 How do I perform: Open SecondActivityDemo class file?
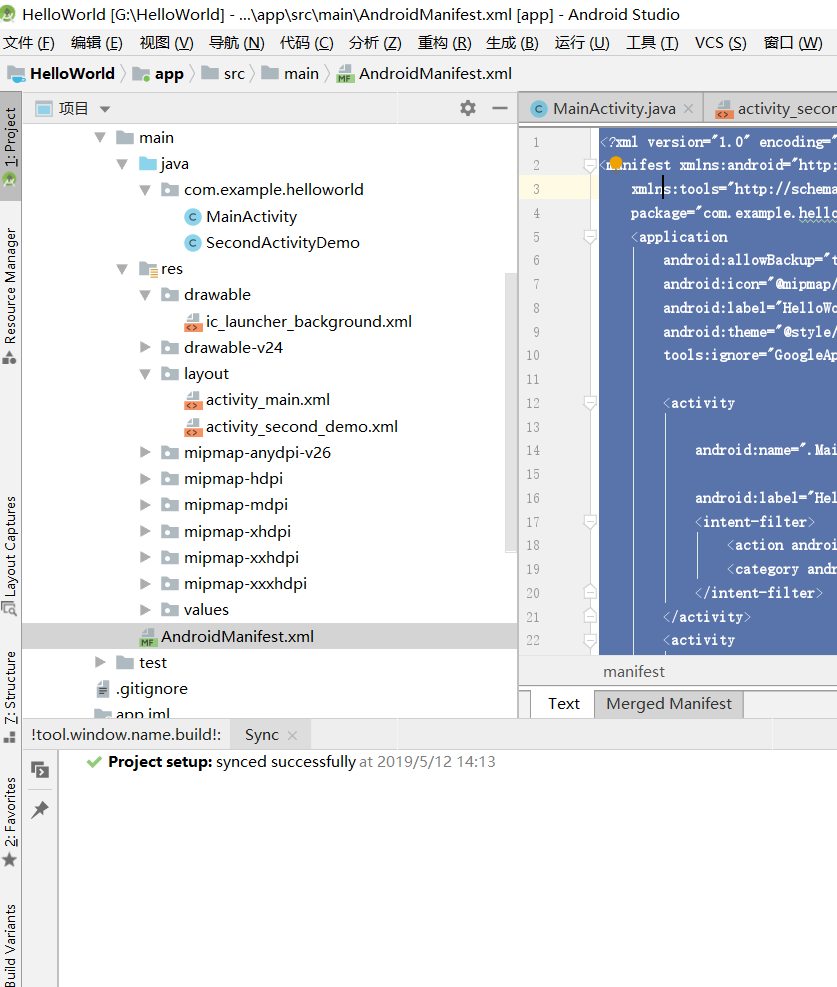coord(282,243)
